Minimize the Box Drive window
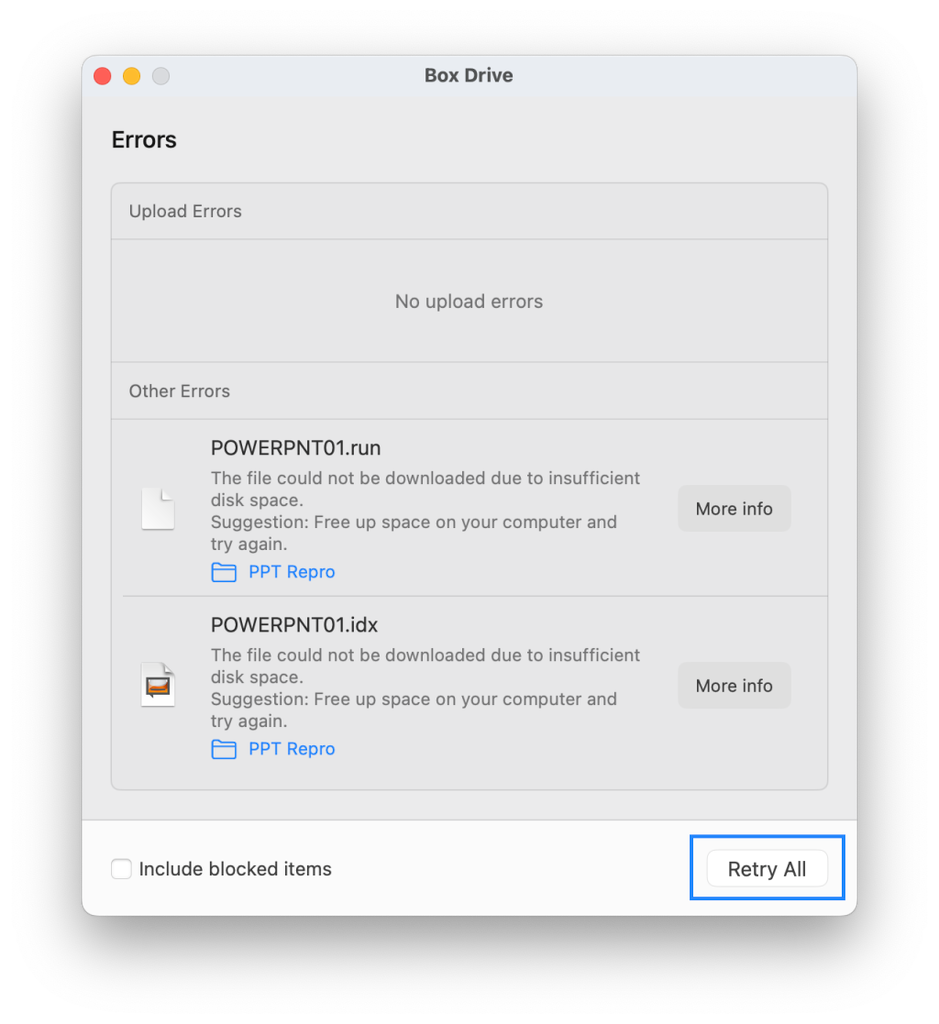Image resolution: width=939 pixels, height=1024 pixels. click(132, 76)
